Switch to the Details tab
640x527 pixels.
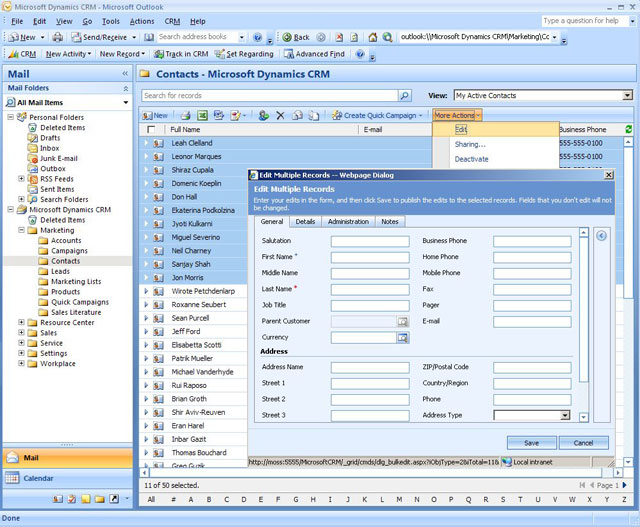(x=305, y=222)
